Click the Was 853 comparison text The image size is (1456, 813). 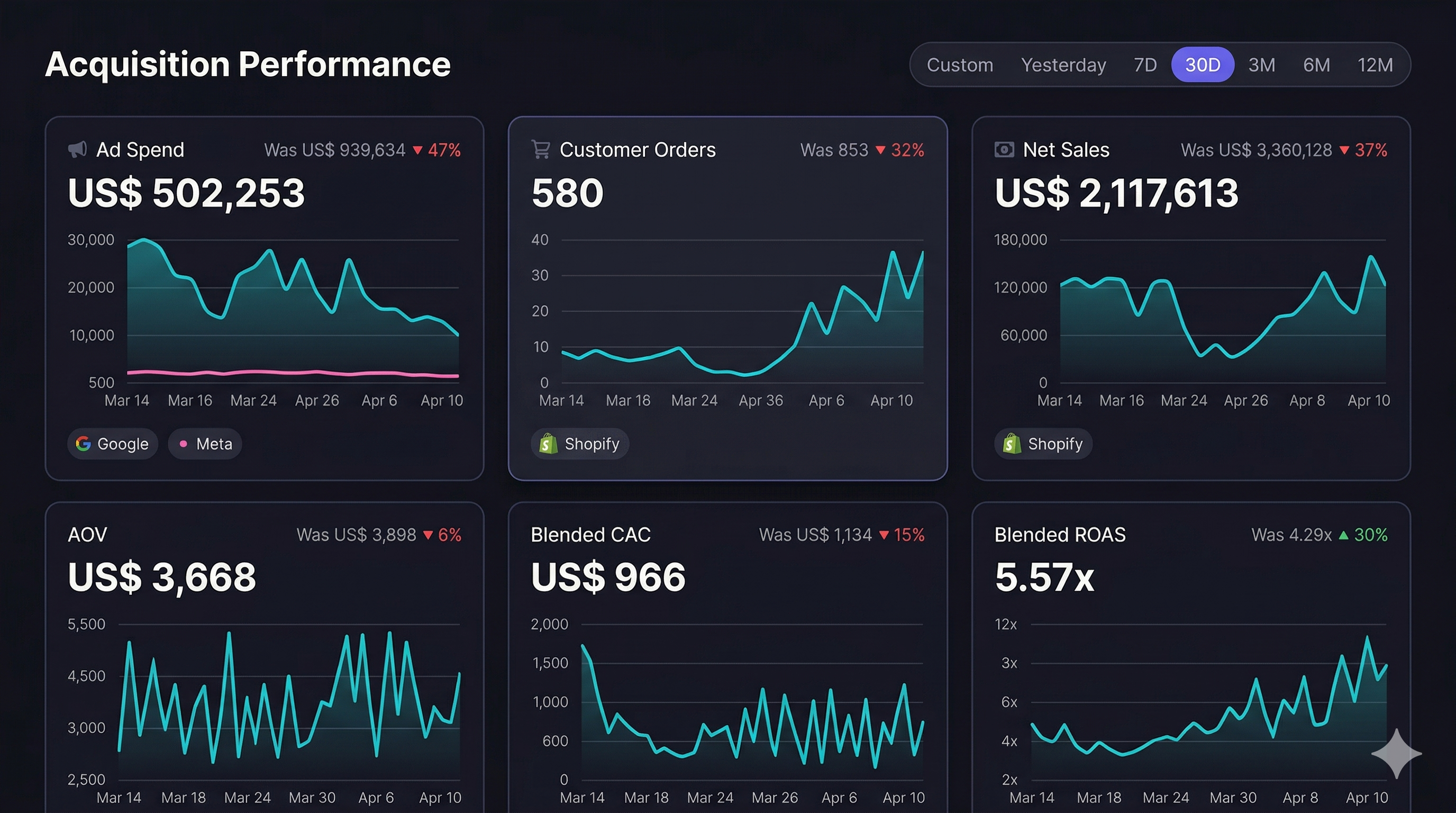(834, 150)
